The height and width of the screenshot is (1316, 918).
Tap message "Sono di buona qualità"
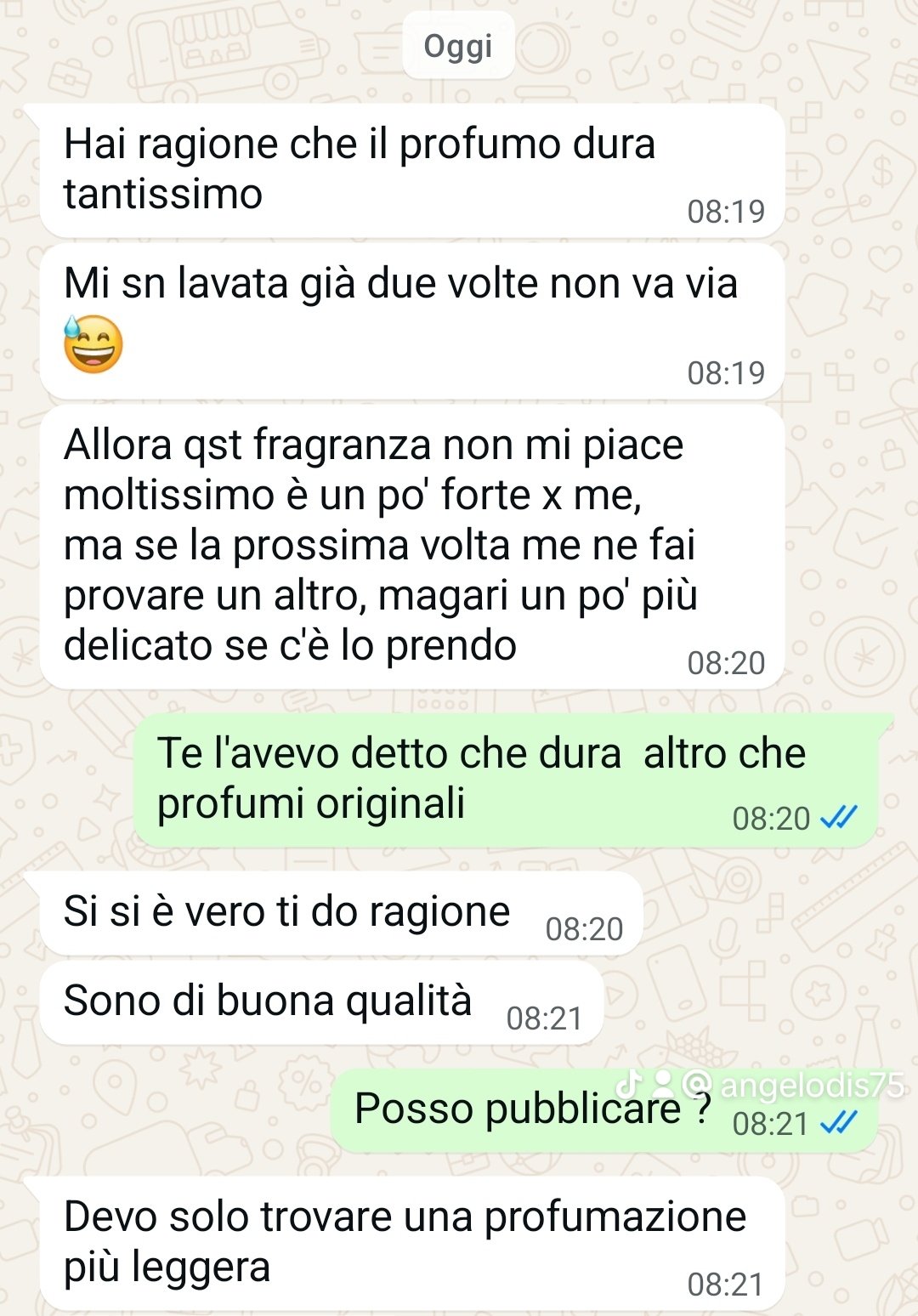pyautogui.click(x=321, y=1003)
